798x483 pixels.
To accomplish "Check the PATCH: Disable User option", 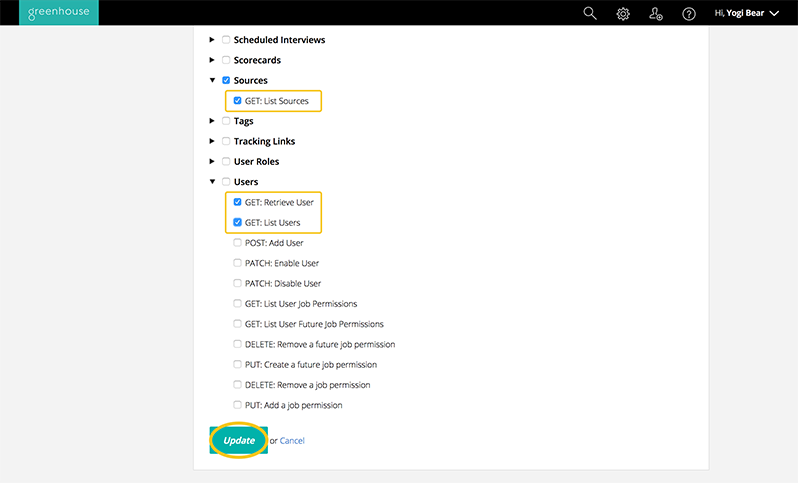I will 237,284.
